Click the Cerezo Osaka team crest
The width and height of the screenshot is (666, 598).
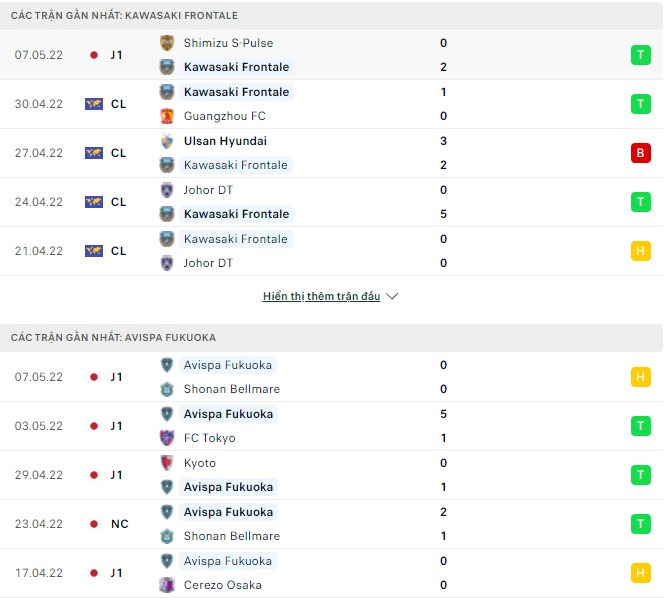point(167,585)
